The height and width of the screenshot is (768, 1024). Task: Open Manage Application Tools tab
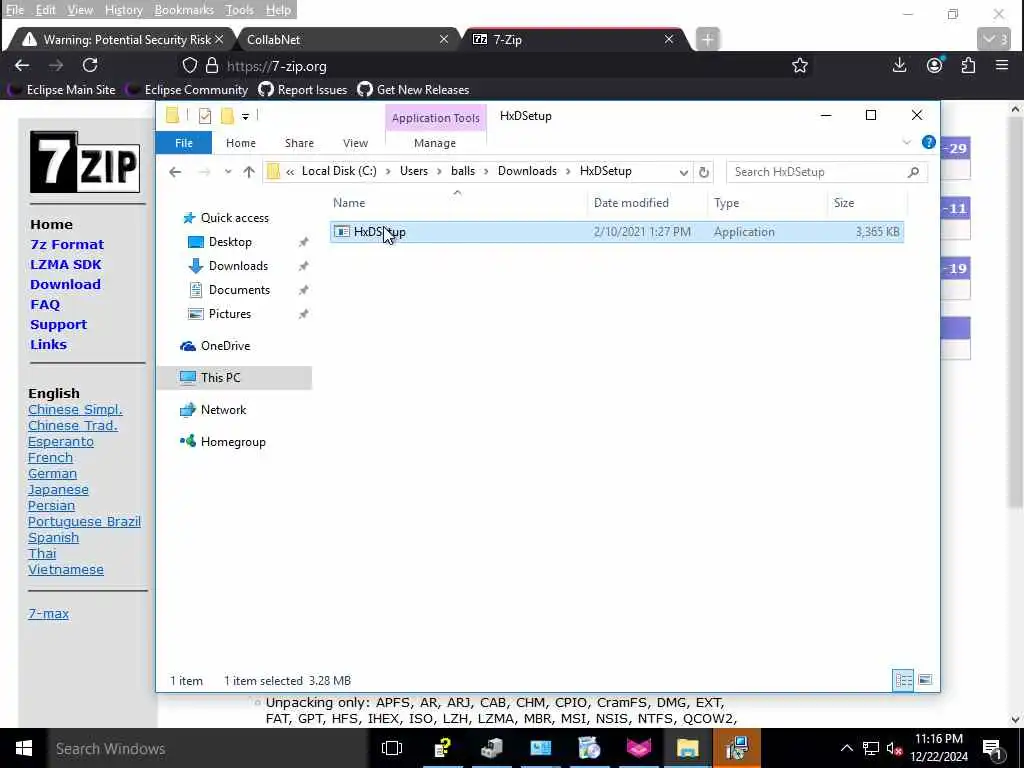pyautogui.click(x=435, y=142)
